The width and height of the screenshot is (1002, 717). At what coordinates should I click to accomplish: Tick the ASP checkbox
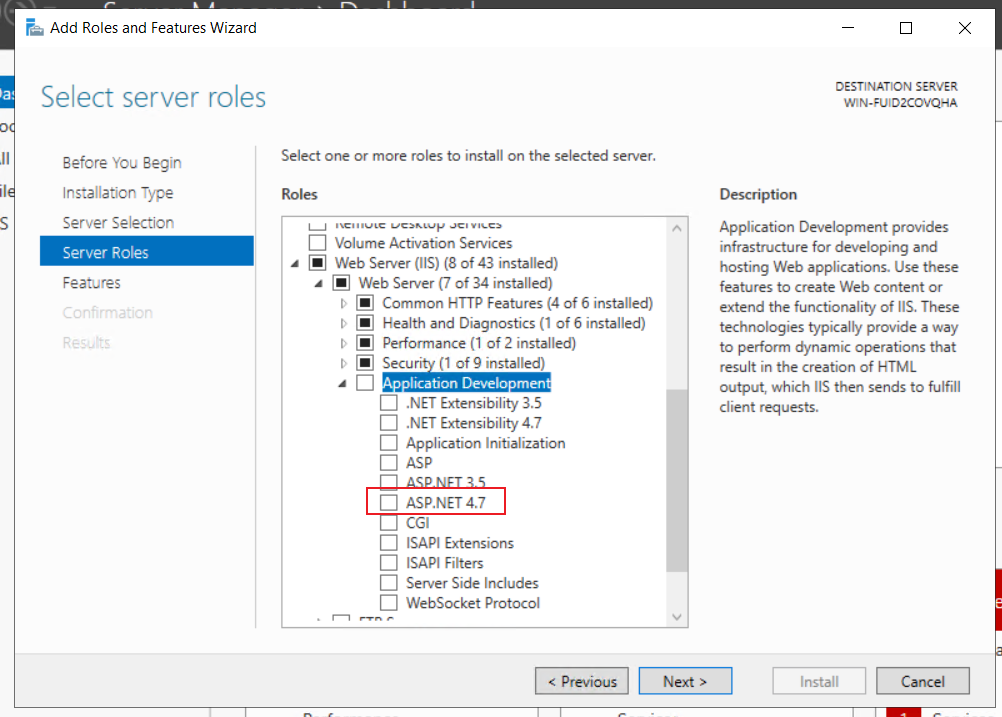click(x=389, y=463)
